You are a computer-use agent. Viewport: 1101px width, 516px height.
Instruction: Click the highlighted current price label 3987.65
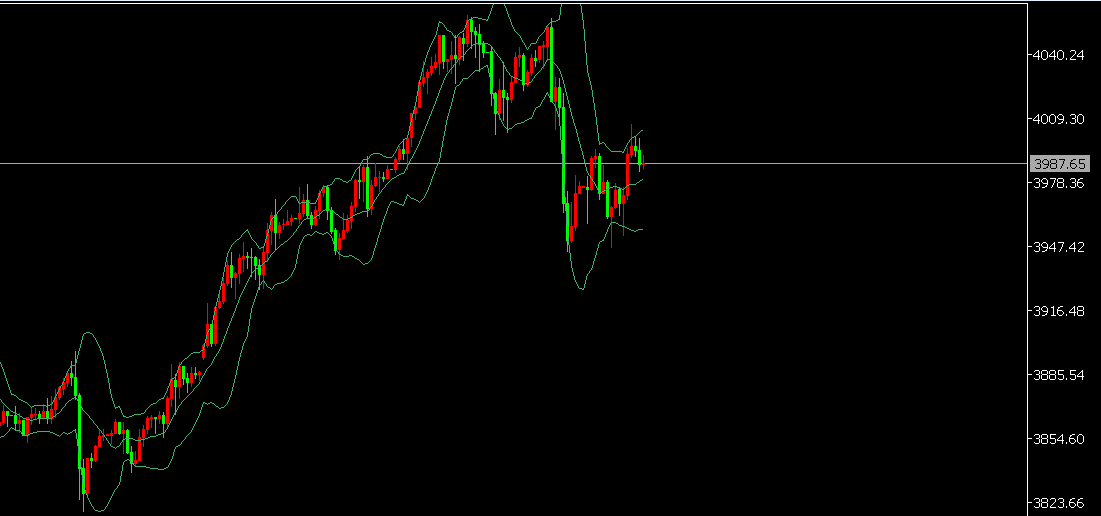[x=1059, y=163]
